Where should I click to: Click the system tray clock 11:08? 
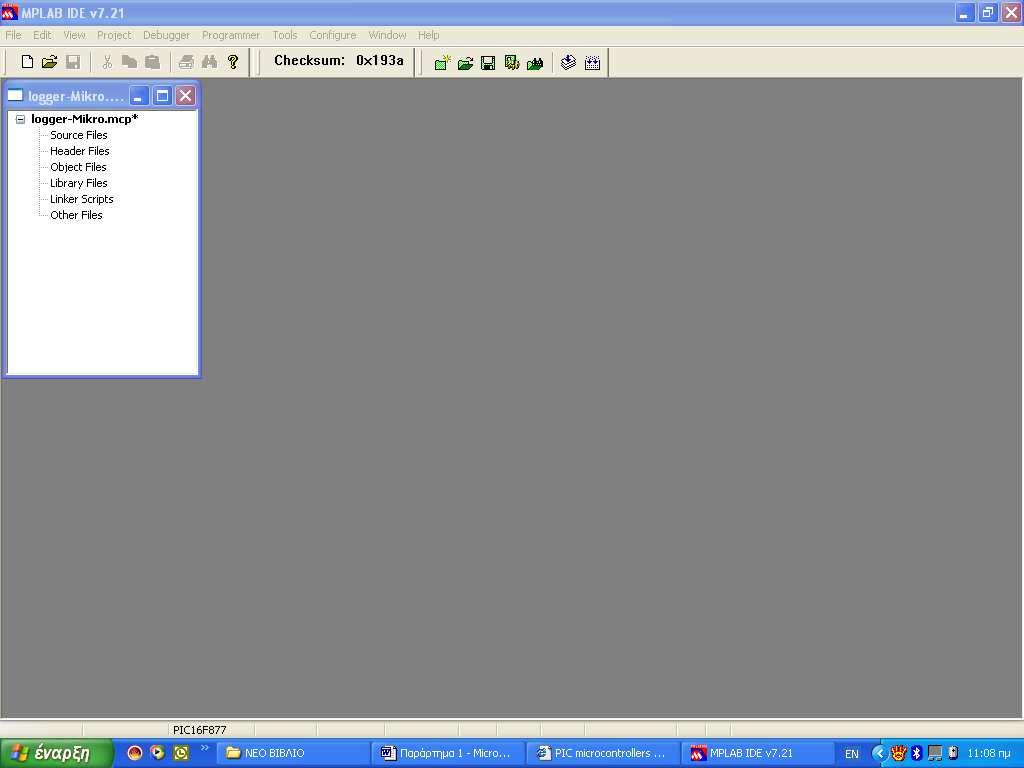pos(989,754)
